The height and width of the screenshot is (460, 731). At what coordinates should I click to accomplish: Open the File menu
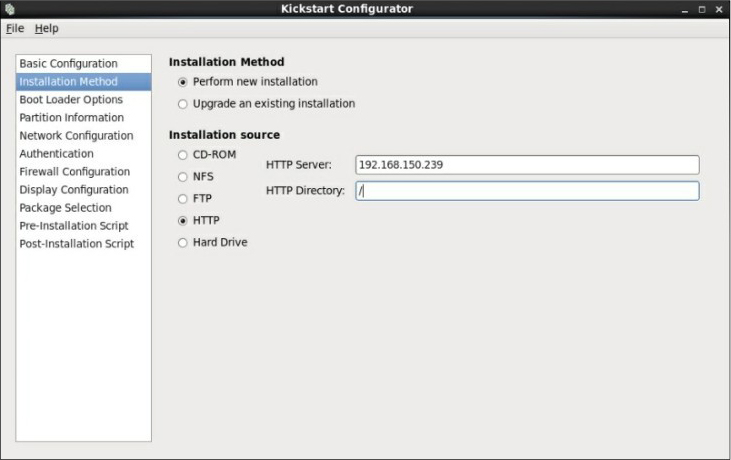(15, 28)
